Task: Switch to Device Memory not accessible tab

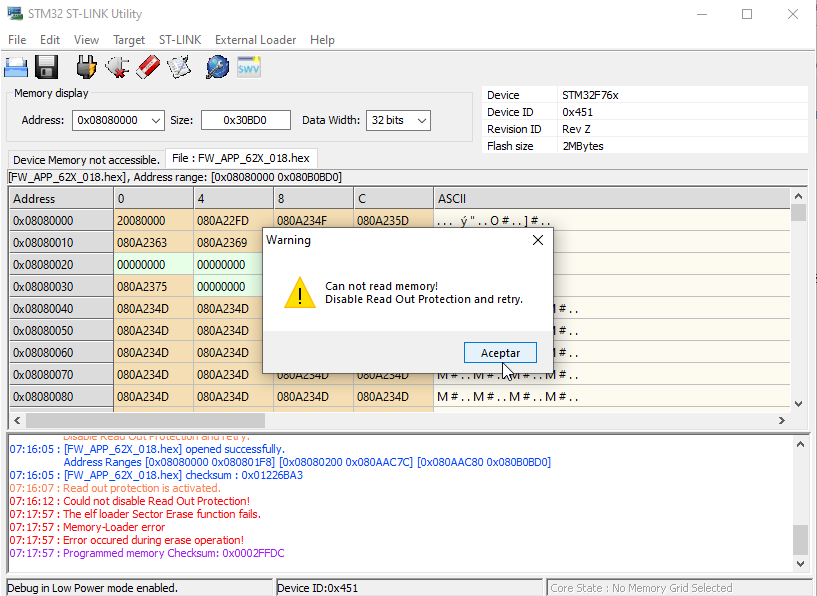Action: click(86, 160)
